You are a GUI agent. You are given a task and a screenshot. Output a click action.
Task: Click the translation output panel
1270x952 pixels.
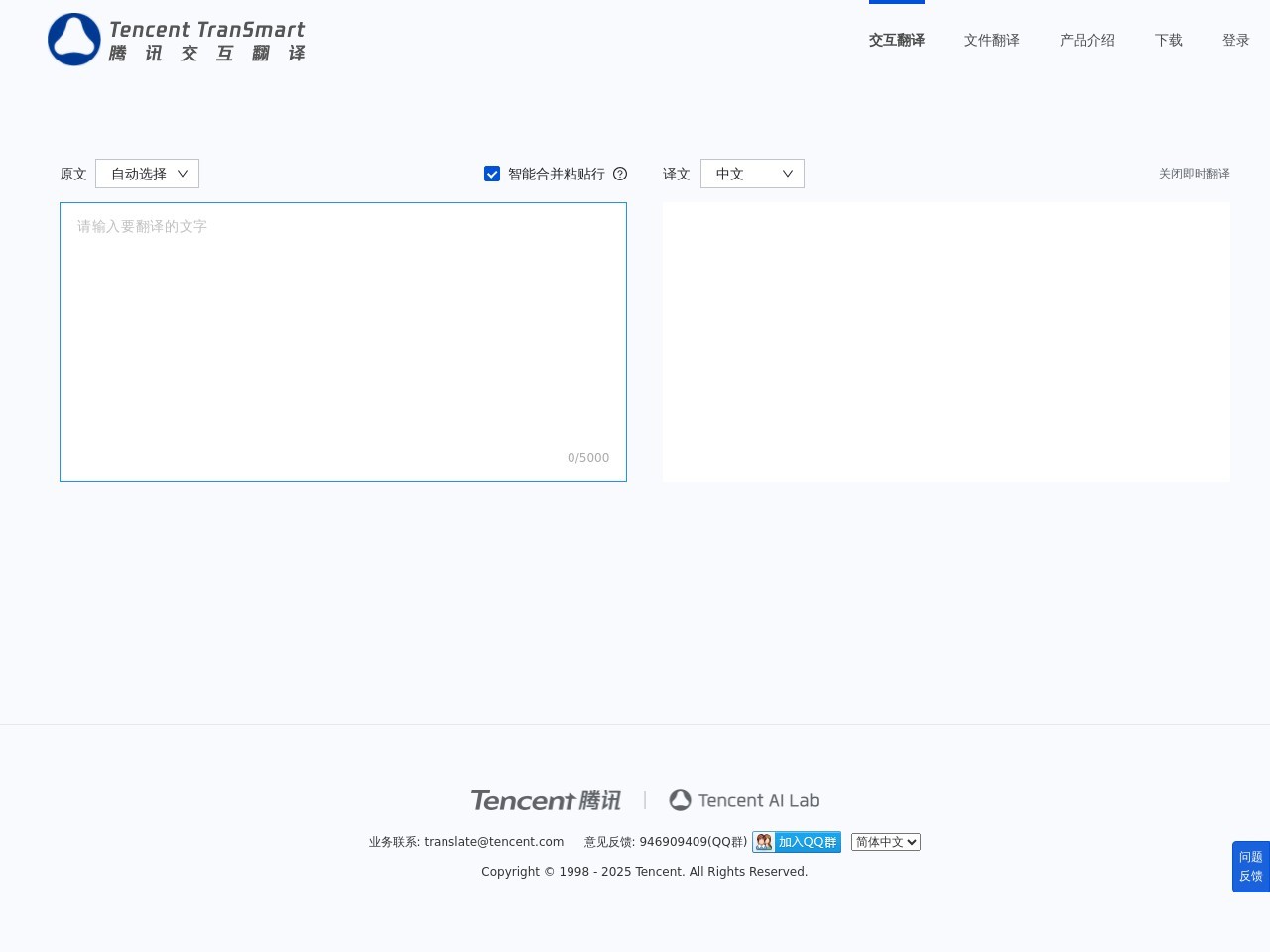946,342
